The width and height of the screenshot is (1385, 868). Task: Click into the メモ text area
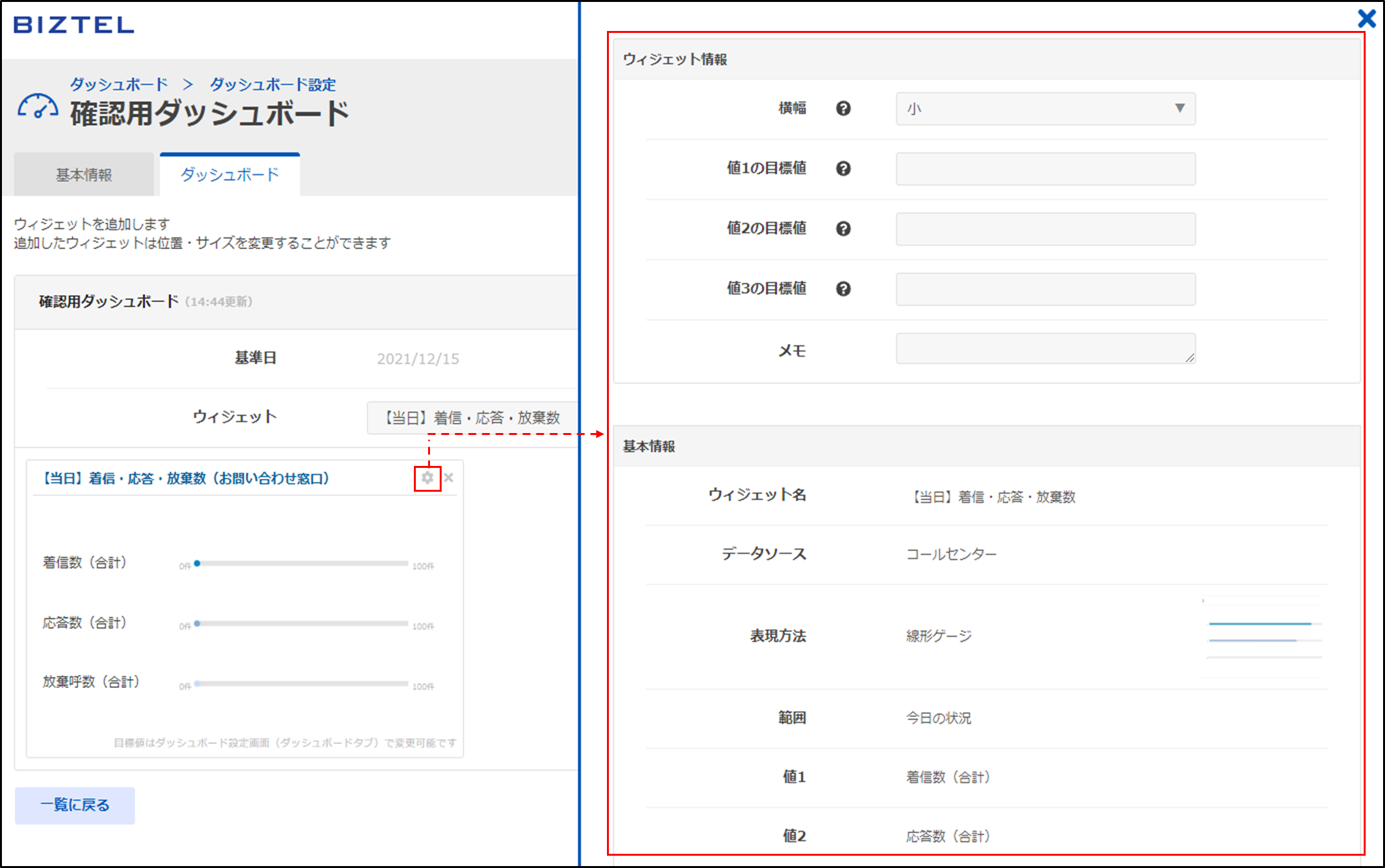click(1045, 348)
